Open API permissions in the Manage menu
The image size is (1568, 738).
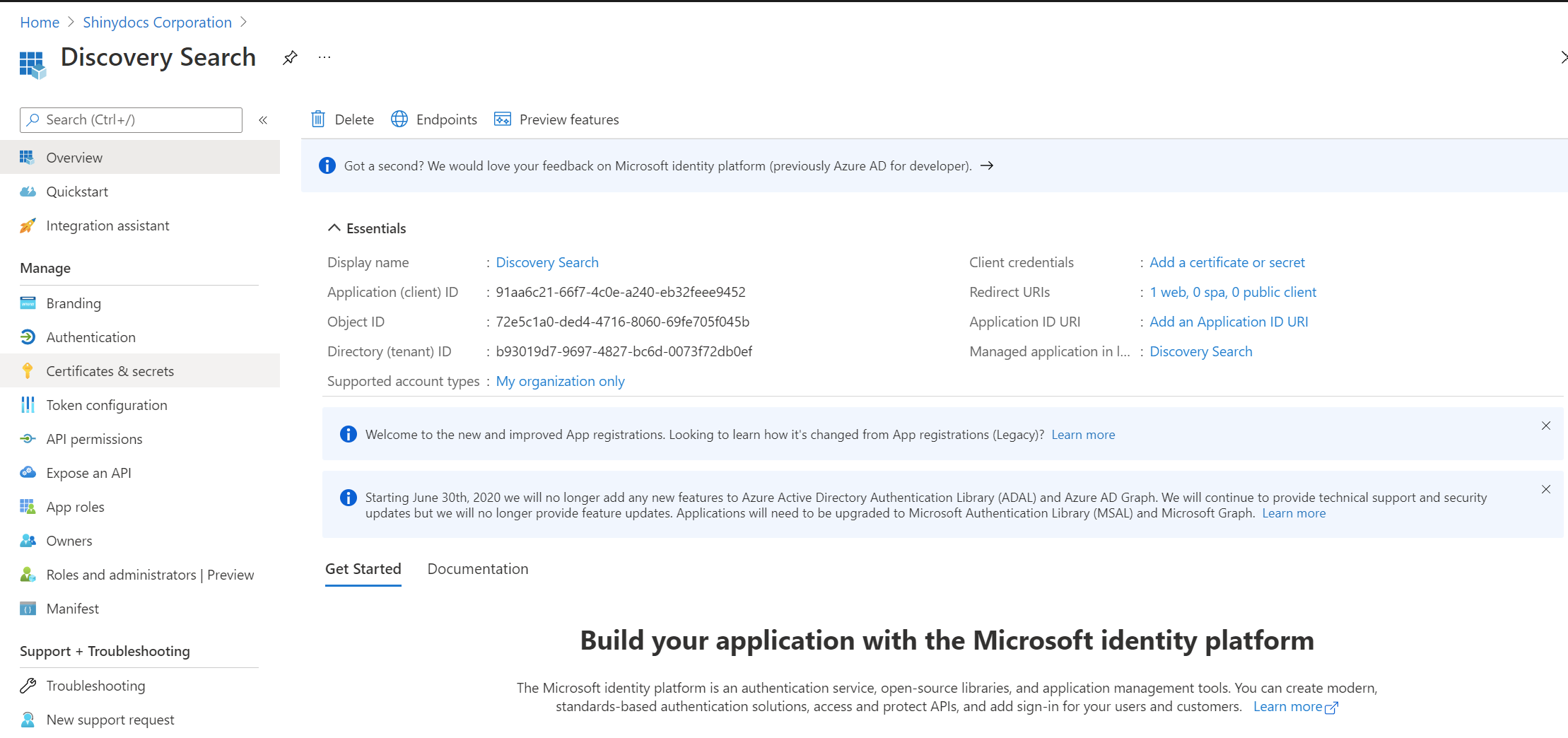pyautogui.click(x=94, y=439)
